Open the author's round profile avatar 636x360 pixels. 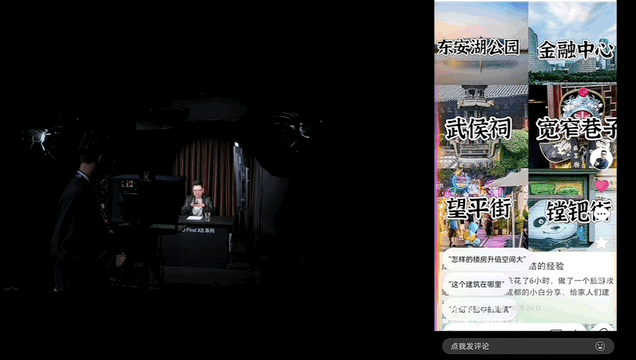tap(601, 159)
